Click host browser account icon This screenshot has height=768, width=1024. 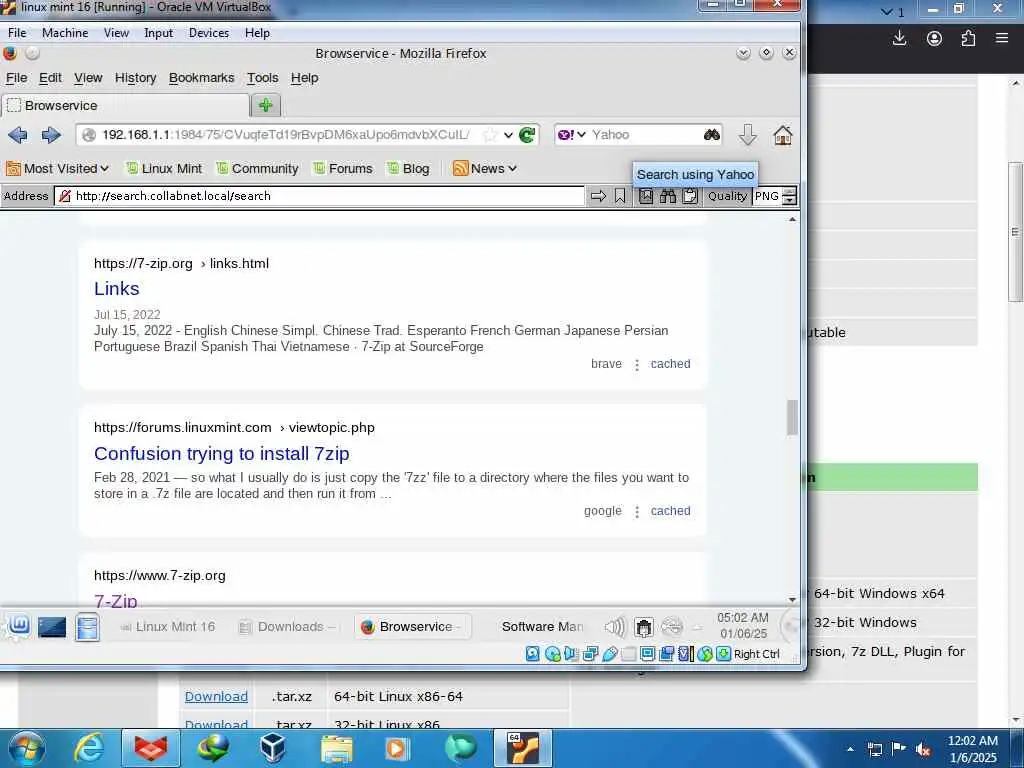point(935,39)
